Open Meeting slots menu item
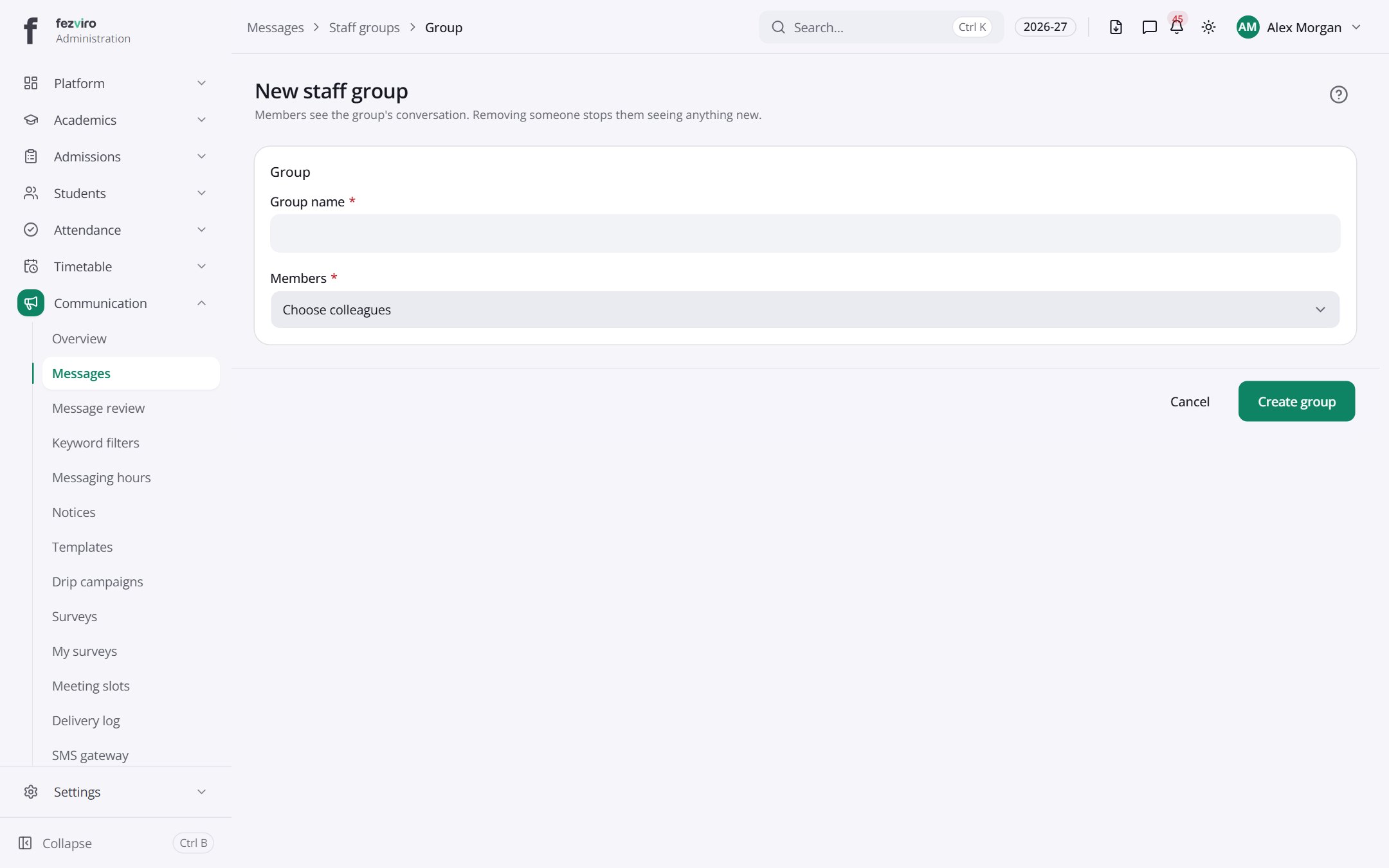1389x868 pixels. 91,685
